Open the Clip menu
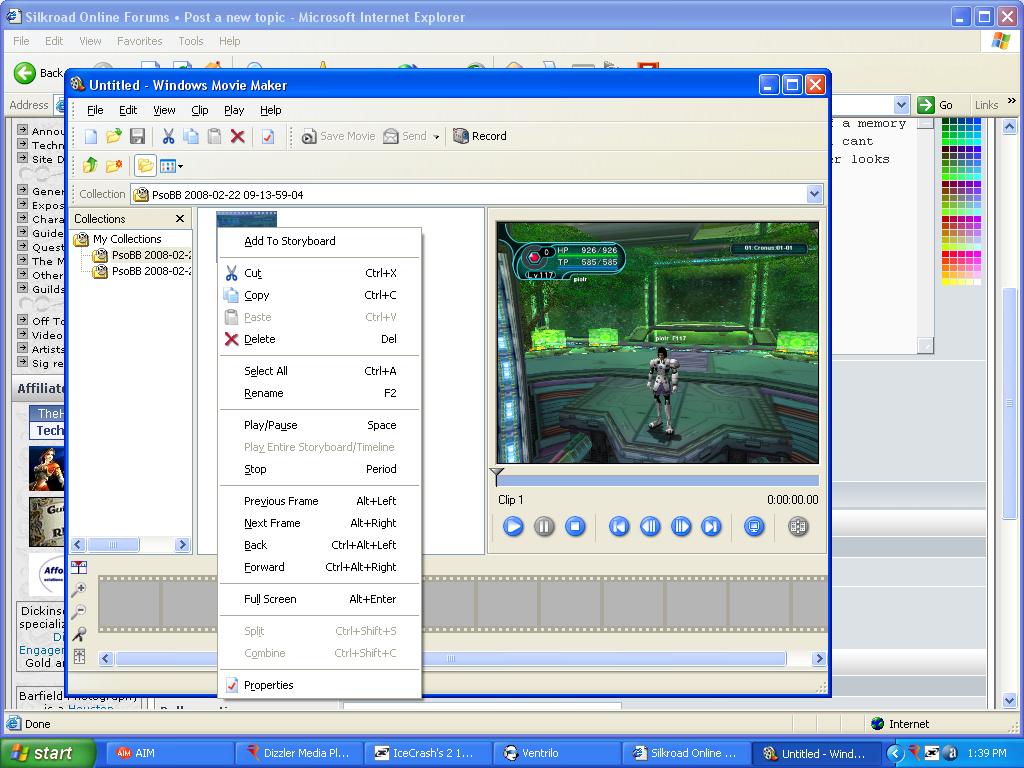This screenshot has width=1024, height=768. click(x=198, y=110)
